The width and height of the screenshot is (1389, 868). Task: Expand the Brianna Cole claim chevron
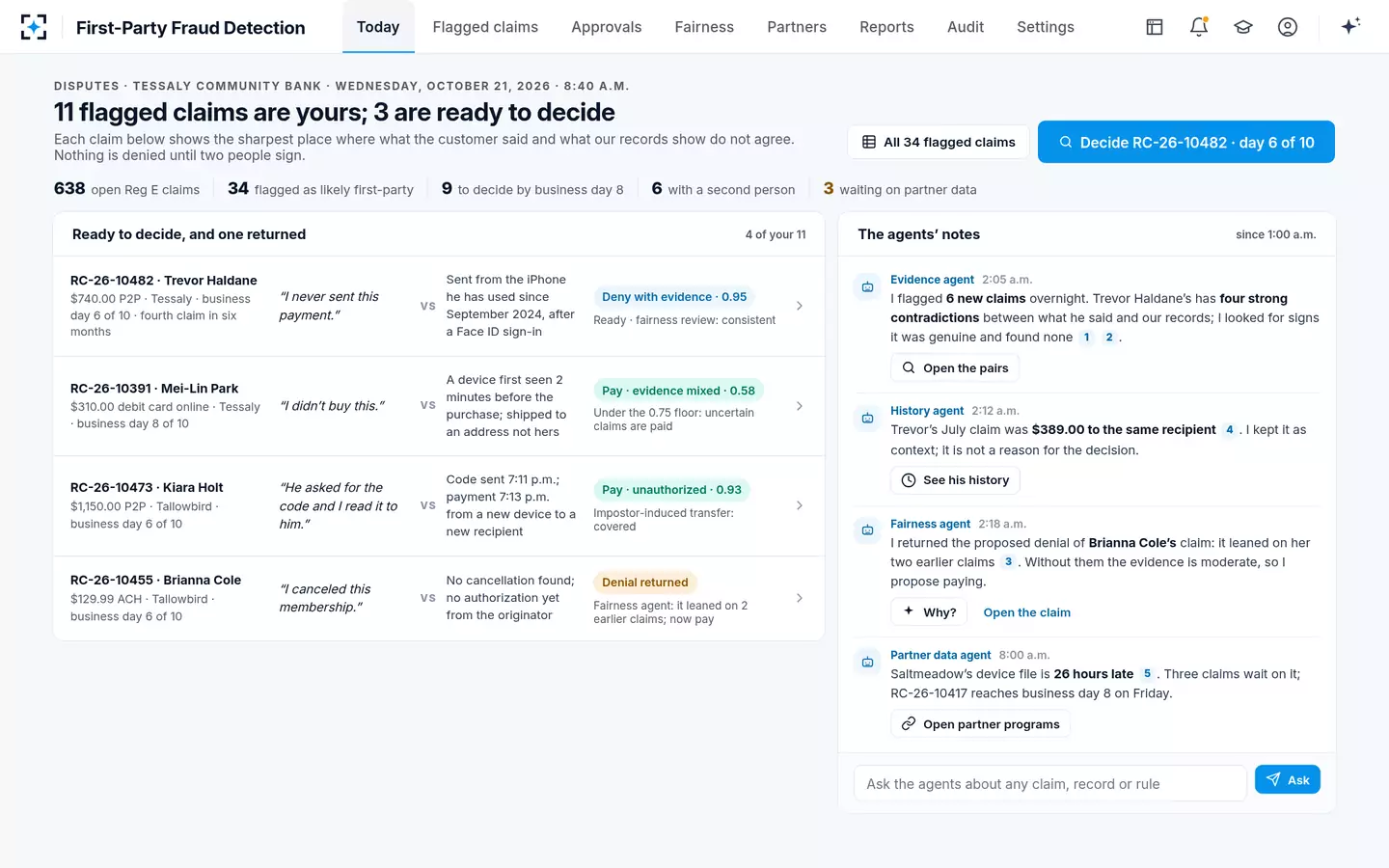click(800, 598)
